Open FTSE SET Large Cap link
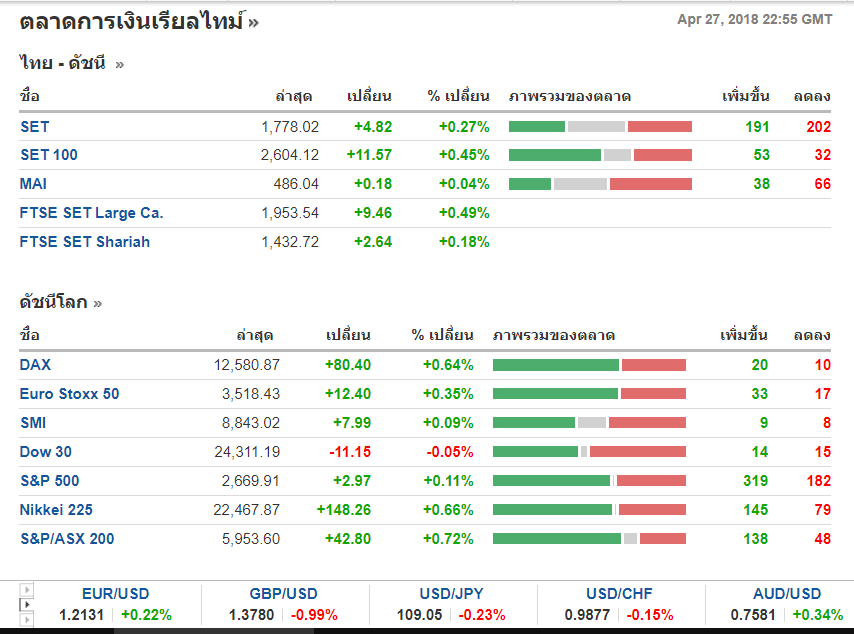The image size is (854, 634). [91, 213]
